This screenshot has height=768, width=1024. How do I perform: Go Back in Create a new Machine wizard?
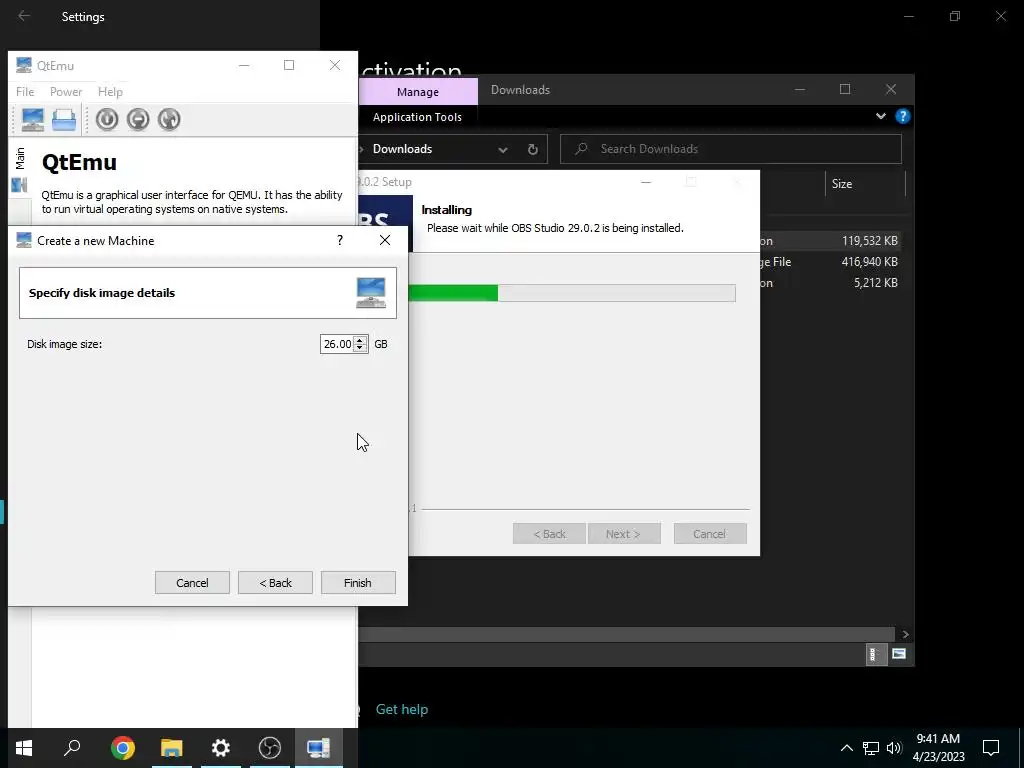pos(275,583)
